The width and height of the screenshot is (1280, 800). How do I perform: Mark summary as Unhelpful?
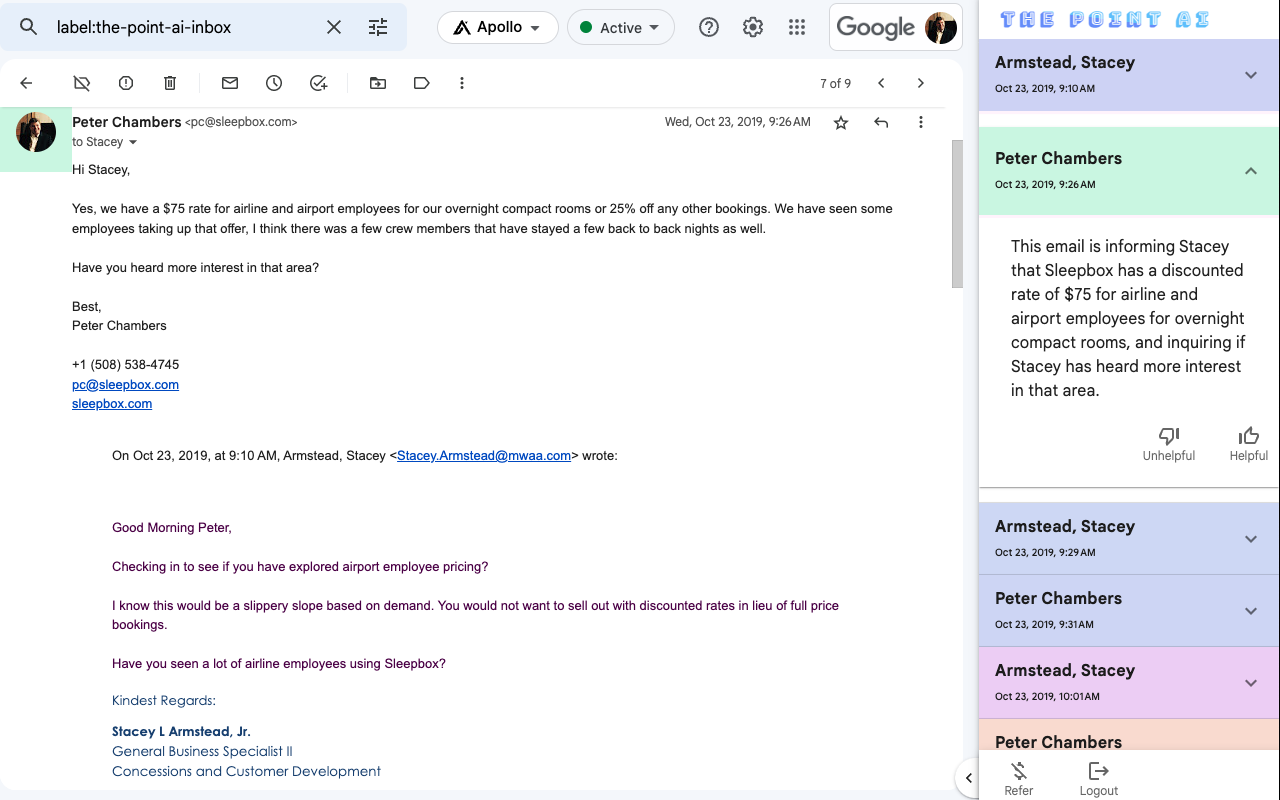(1168, 444)
